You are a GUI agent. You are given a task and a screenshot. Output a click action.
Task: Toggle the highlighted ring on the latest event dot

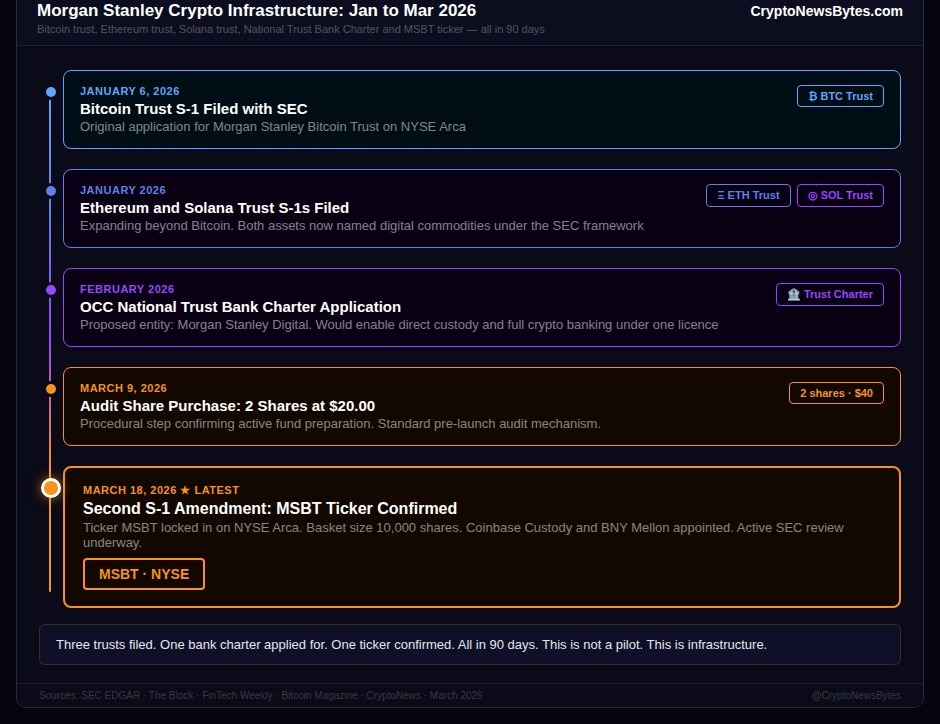click(x=51, y=488)
